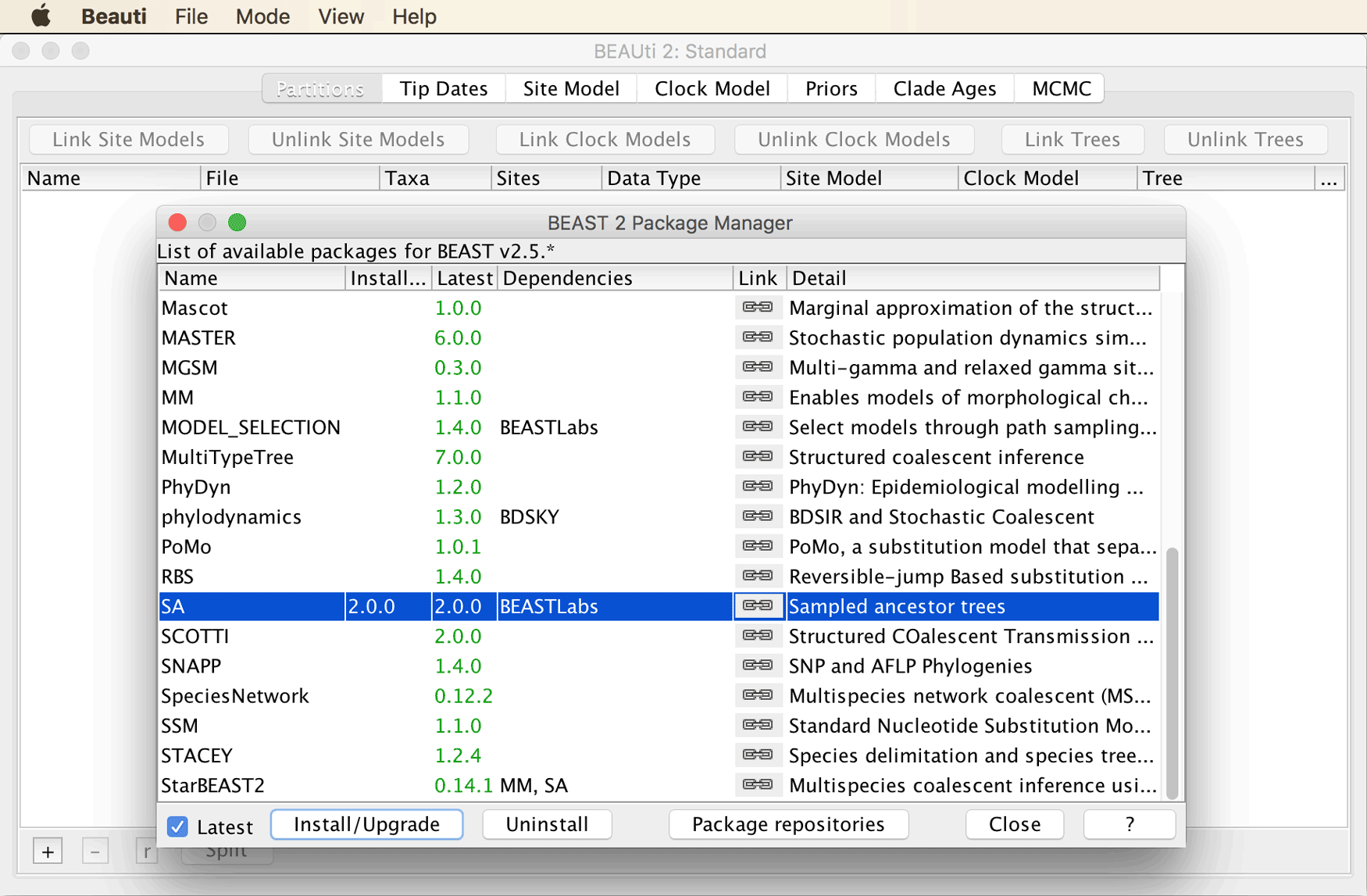Click the Unlink Site Models button
1367x896 pixels.
358,139
